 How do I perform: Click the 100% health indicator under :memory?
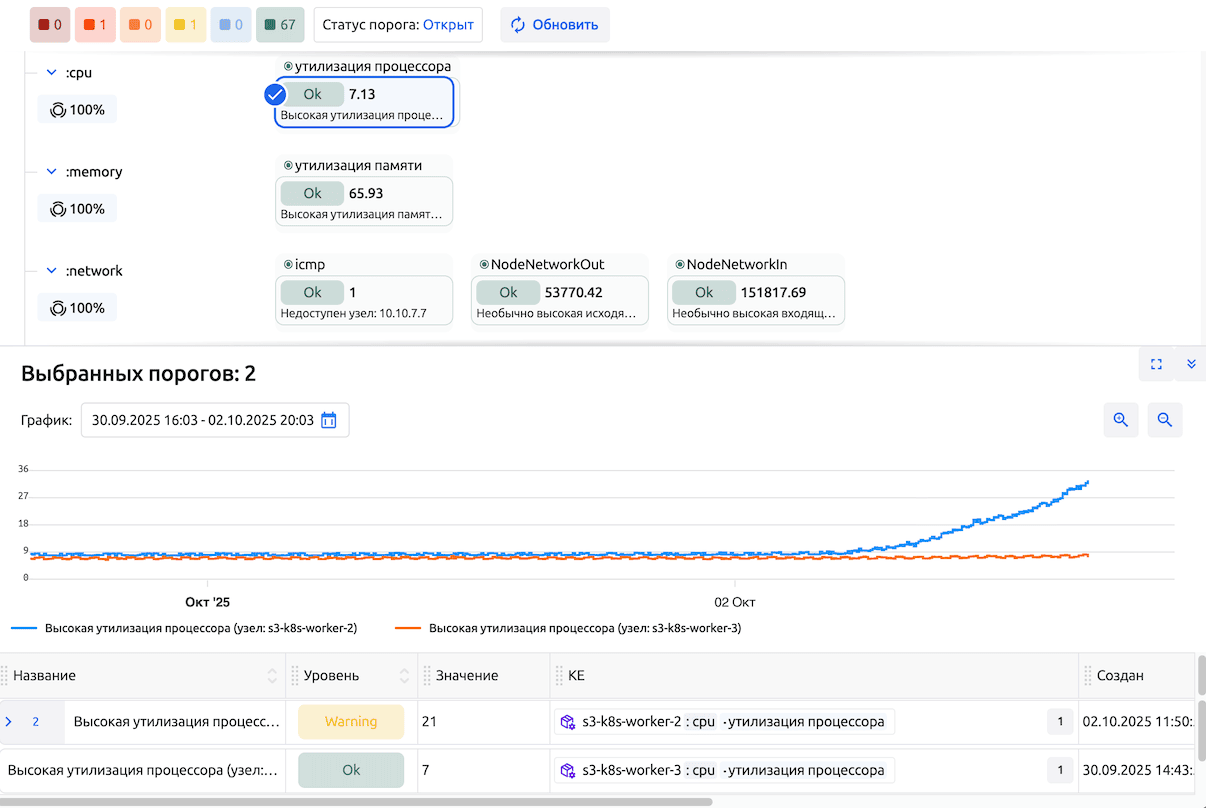tap(77, 209)
